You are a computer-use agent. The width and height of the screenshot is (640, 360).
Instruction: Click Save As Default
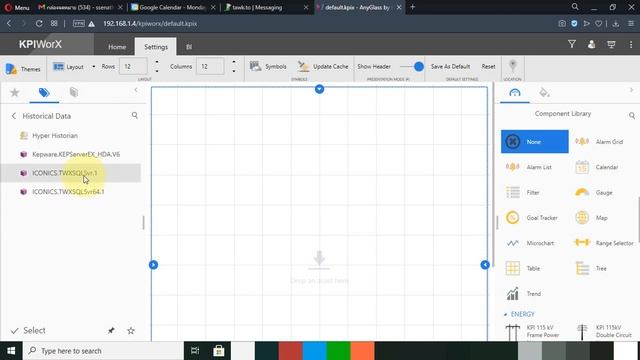tap(450, 66)
